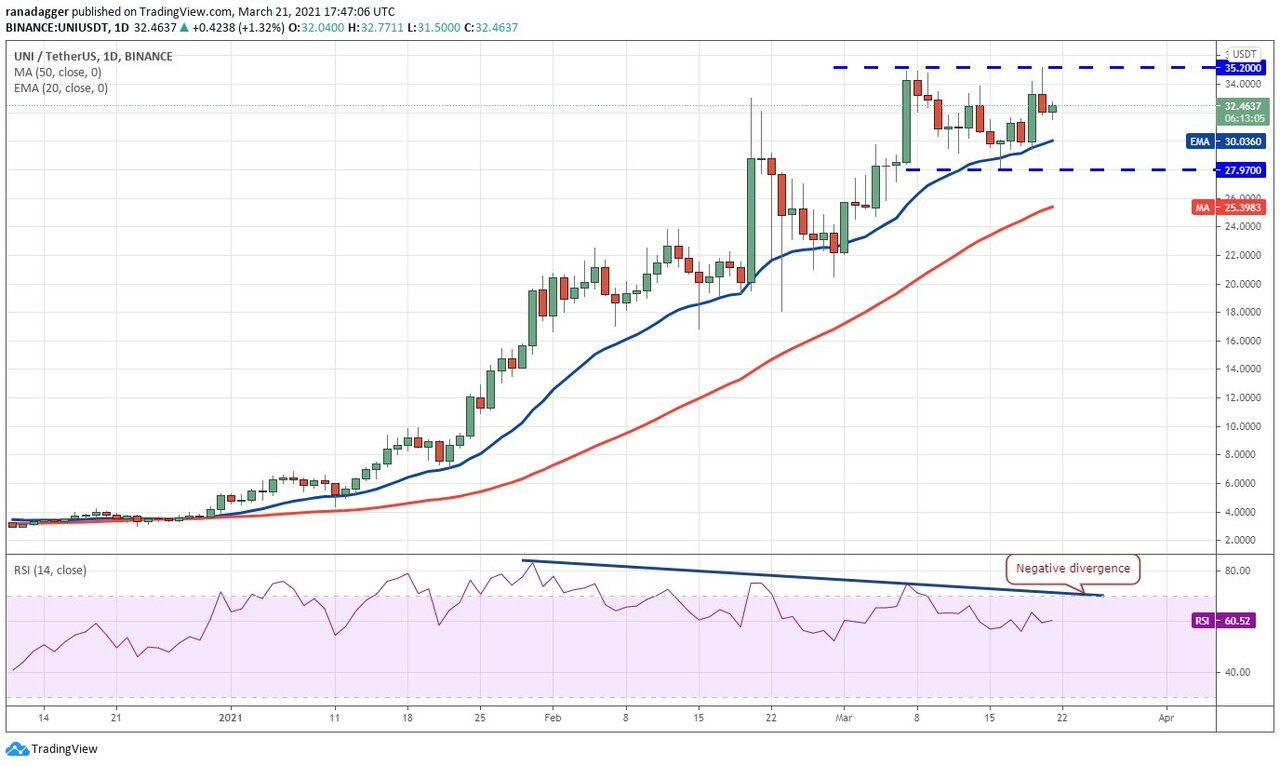
Task: Click the TradingView cloud logo icon
Action: tap(17, 749)
